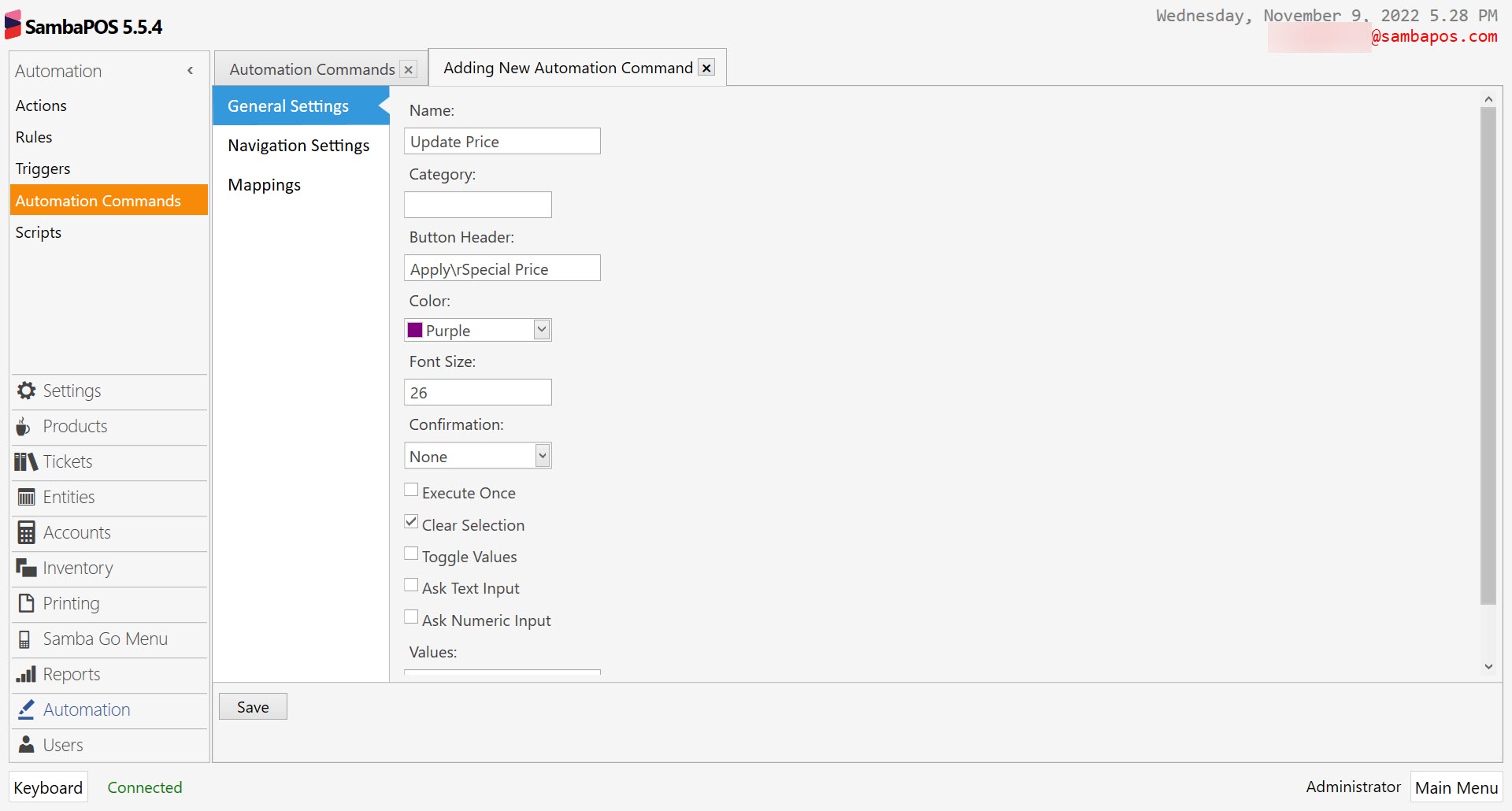Open the Main Menu
Viewport: 1512px width, 811px height.
pos(1455,787)
